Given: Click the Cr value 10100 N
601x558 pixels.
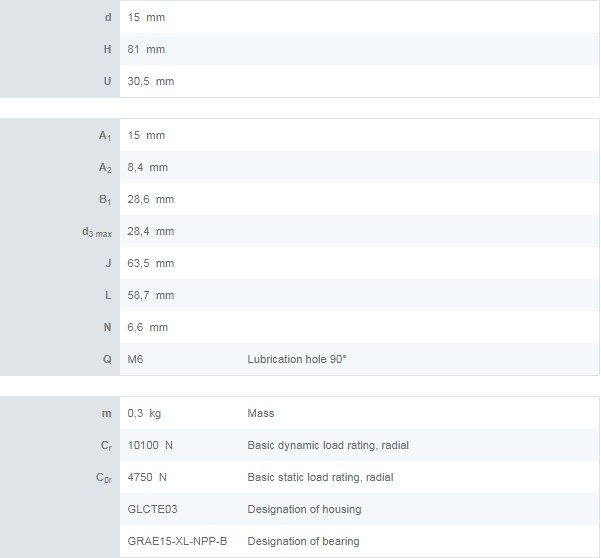Looking at the screenshot, I should (150, 445).
